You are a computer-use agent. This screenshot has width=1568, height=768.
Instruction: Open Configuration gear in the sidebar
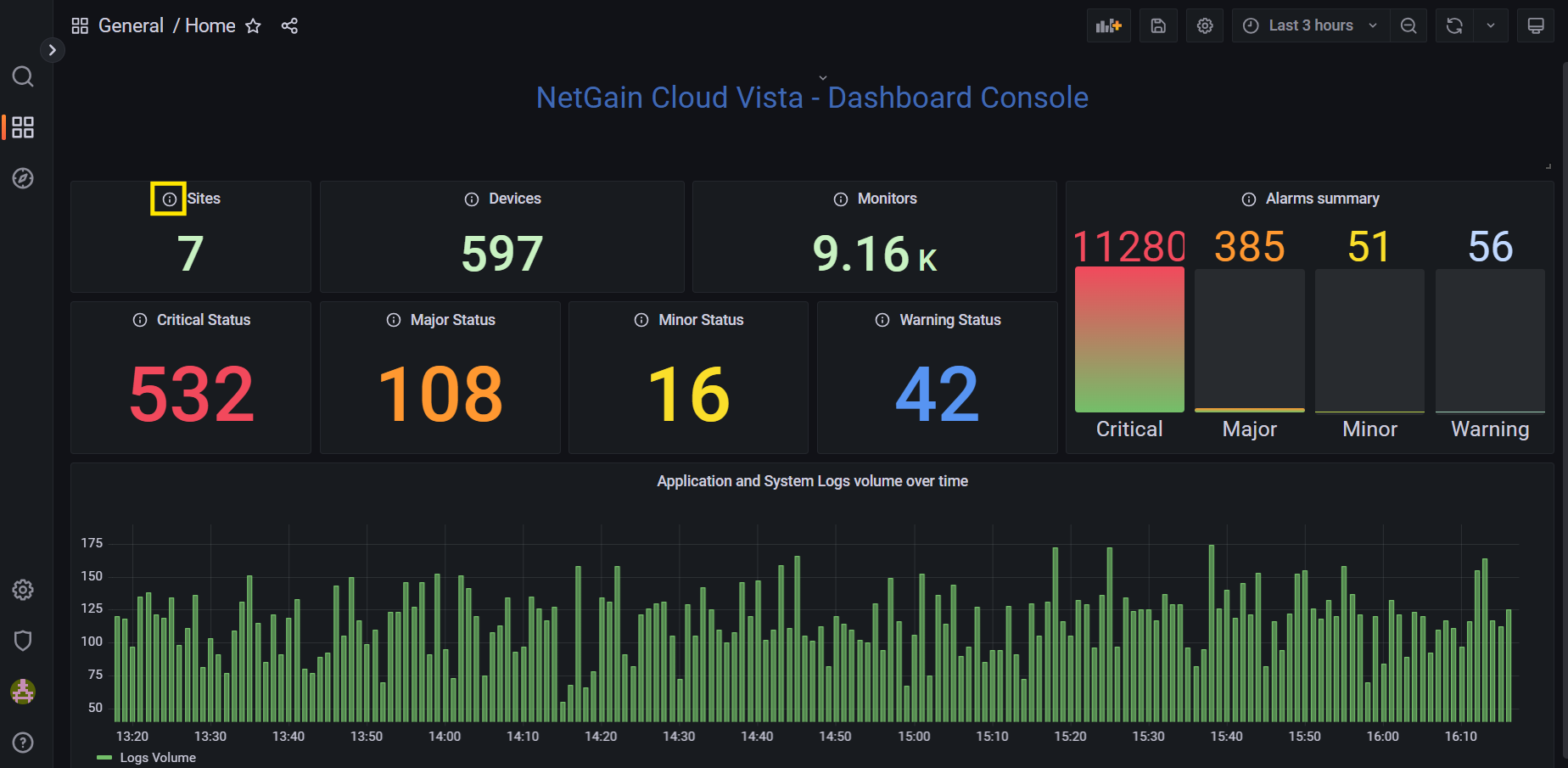[x=23, y=590]
